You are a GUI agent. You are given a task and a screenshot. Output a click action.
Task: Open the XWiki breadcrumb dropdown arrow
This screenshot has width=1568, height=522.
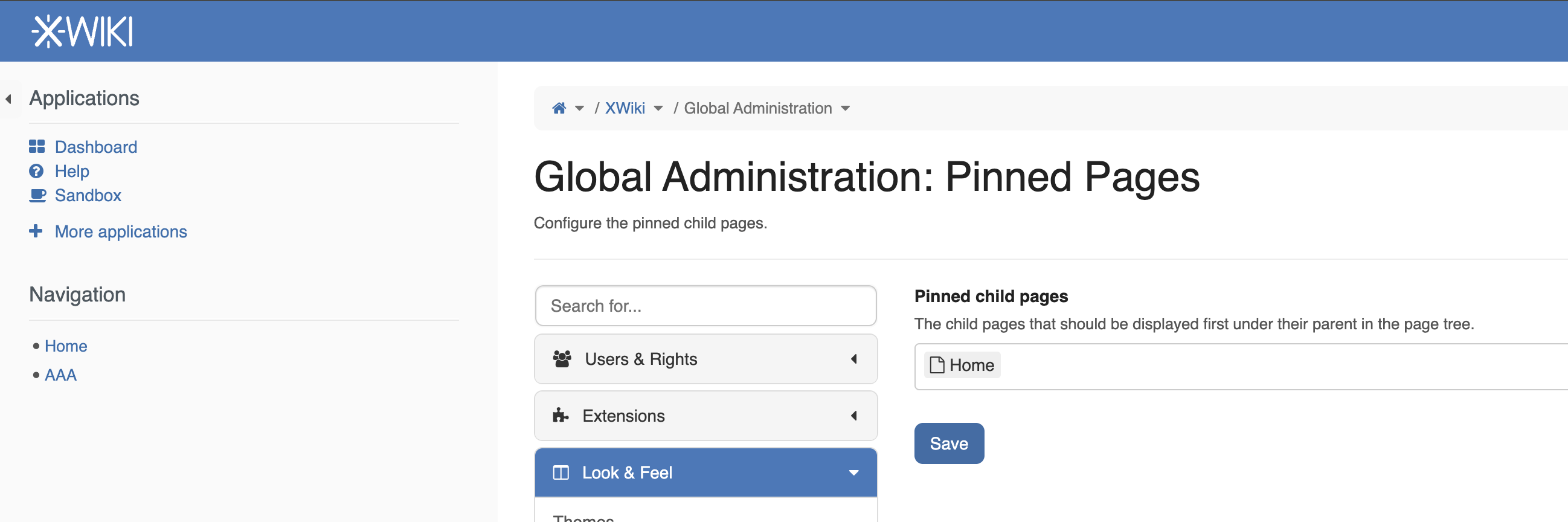pyautogui.click(x=658, y=109)
